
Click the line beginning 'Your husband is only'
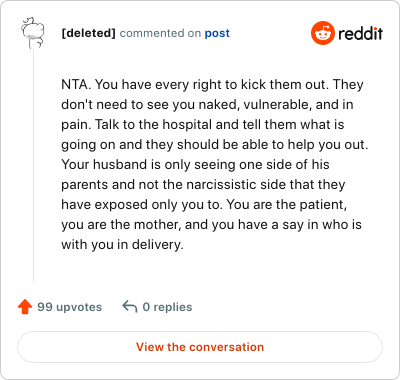[x=195, y=164]
